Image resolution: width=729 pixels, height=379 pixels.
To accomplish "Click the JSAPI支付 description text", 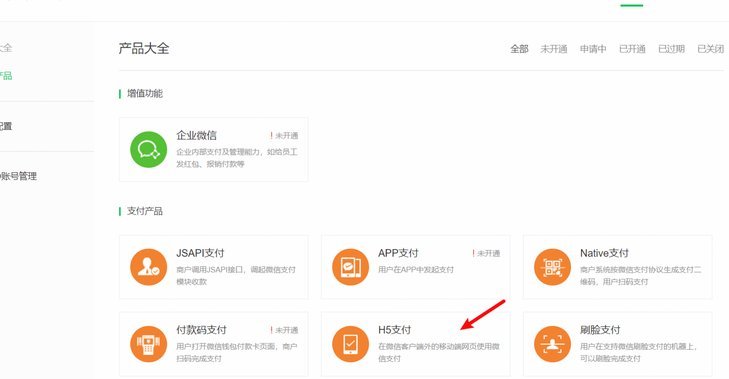I will coord(236,275).
